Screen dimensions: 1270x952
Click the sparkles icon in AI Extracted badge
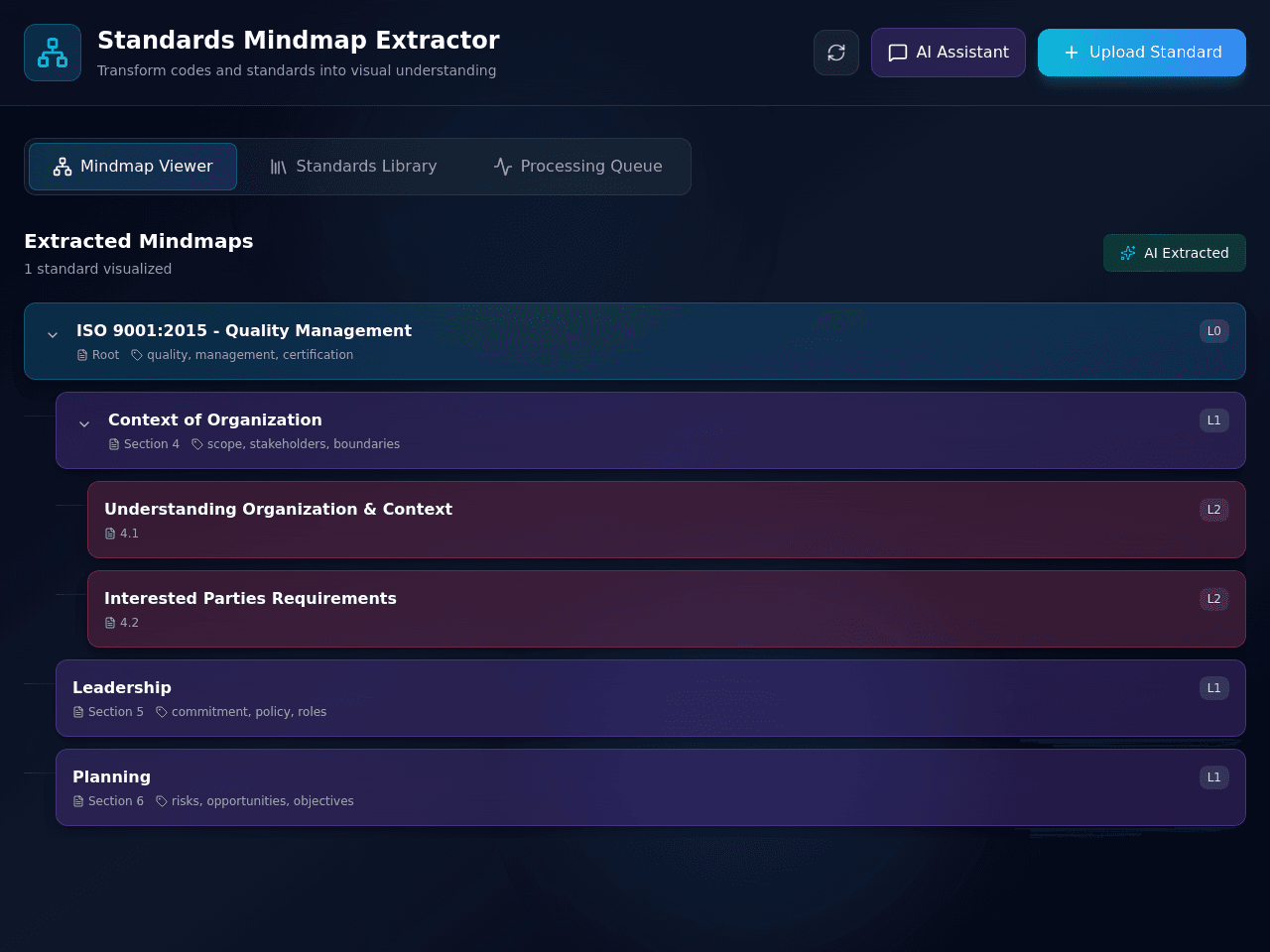coord(1128,253)
